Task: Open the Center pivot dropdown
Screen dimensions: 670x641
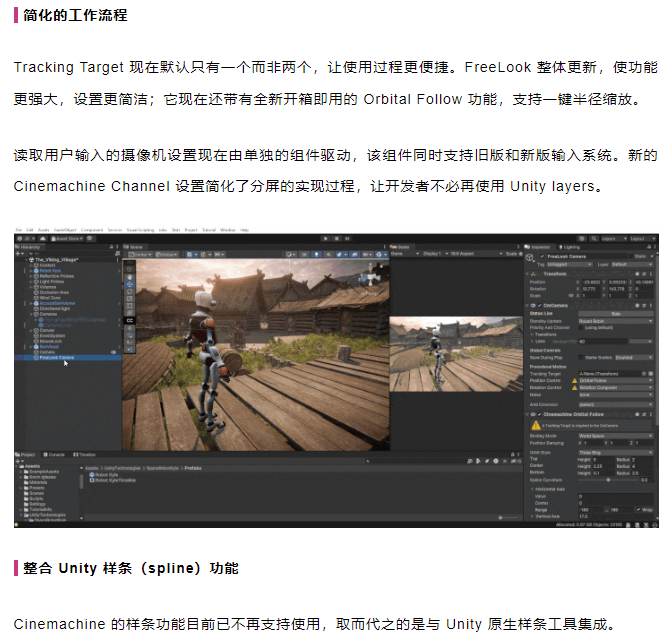Action: pos(141,254)
